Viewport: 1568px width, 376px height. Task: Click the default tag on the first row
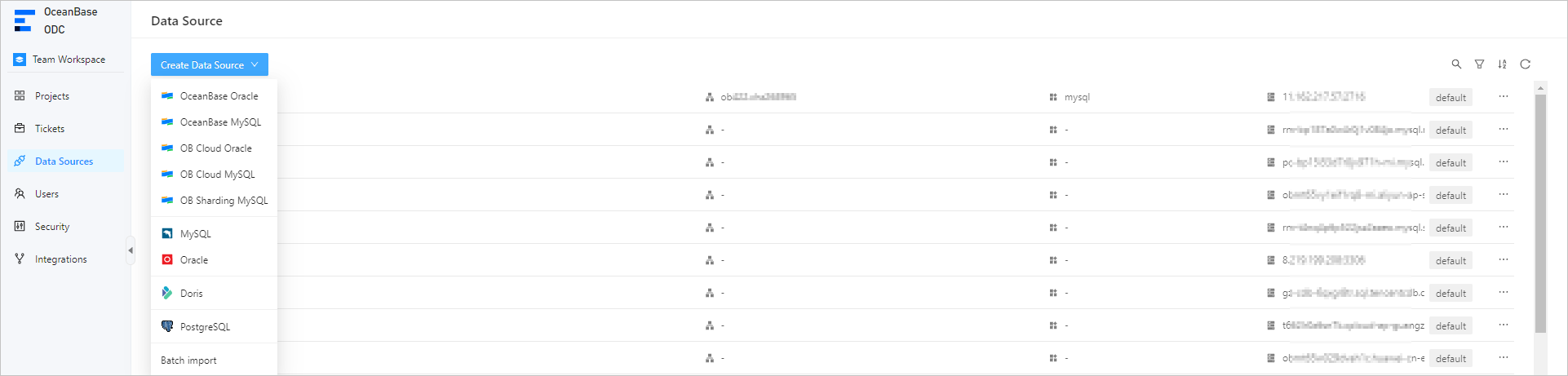(x=1451, y=98)
